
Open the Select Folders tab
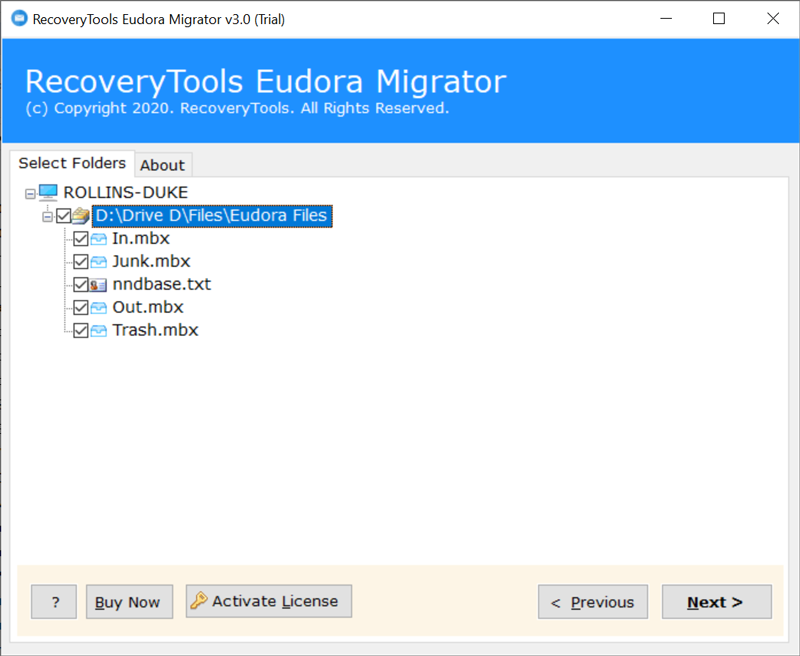tap(72, 163)
